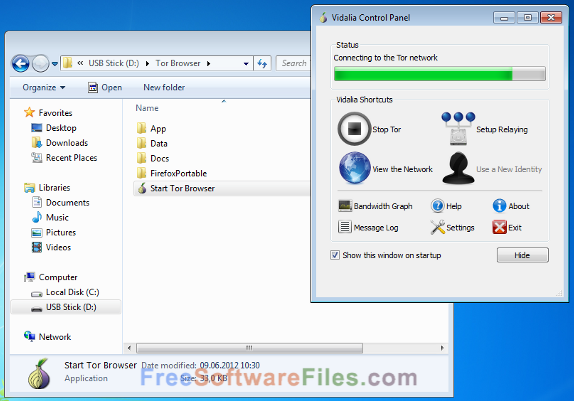This screenshot has width=574, height=401.
Task: Exit Vidalia using the red Exit icon
Action: click(500, 227)
